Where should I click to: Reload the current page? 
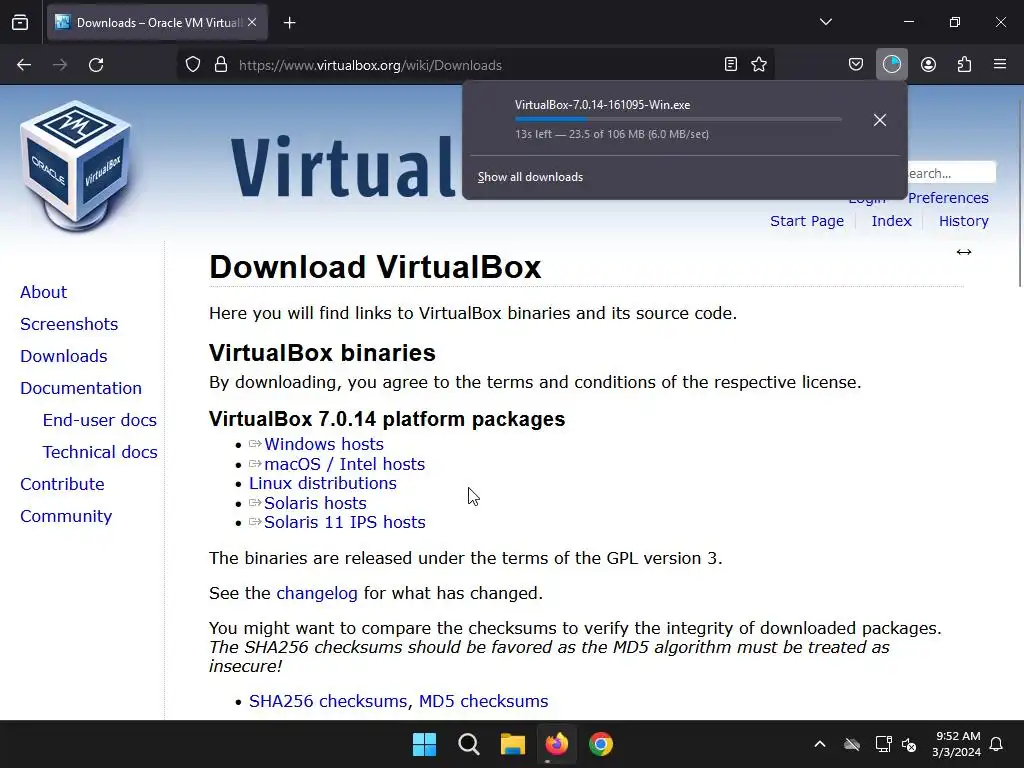click(x=96, y=65)
